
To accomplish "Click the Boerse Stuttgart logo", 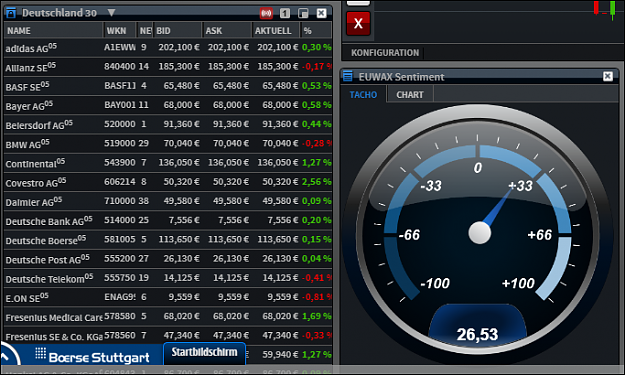I will 92,355.
